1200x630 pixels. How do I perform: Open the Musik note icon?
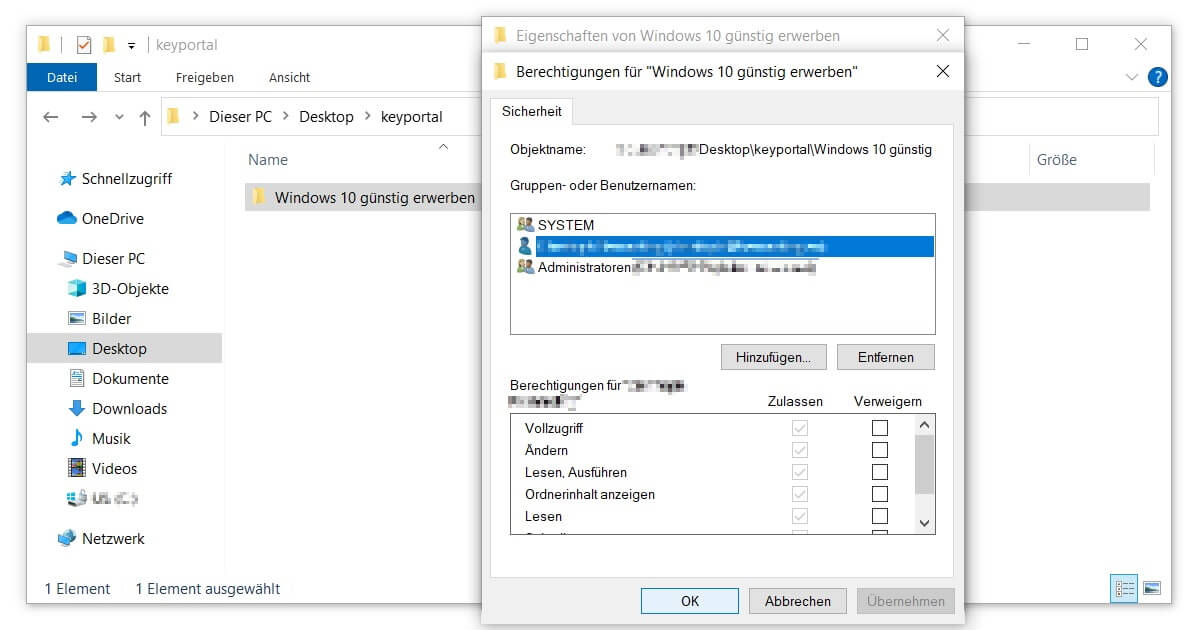[77, 438]
